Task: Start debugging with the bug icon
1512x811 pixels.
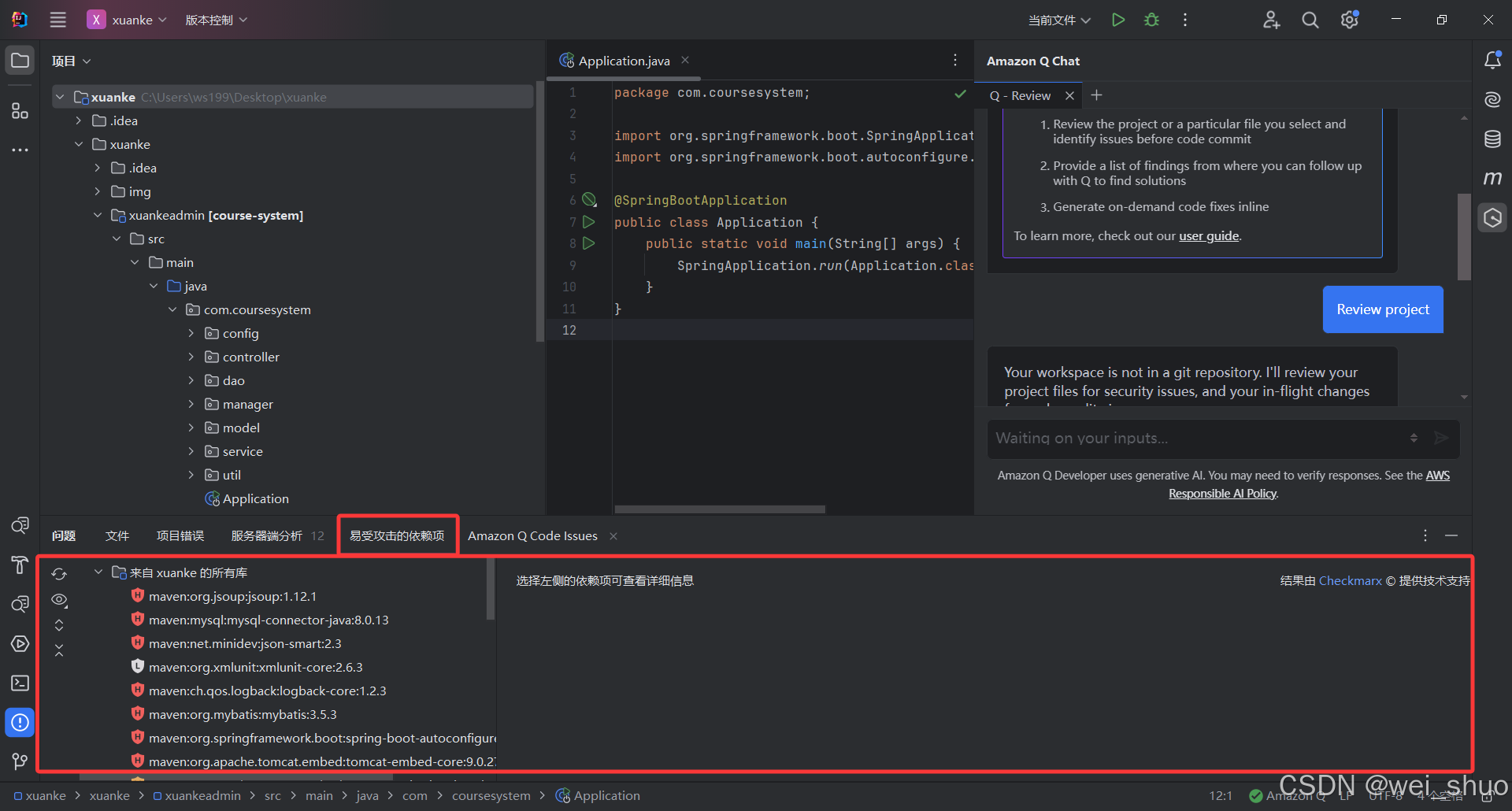Action: click(x=1151, y=20)
